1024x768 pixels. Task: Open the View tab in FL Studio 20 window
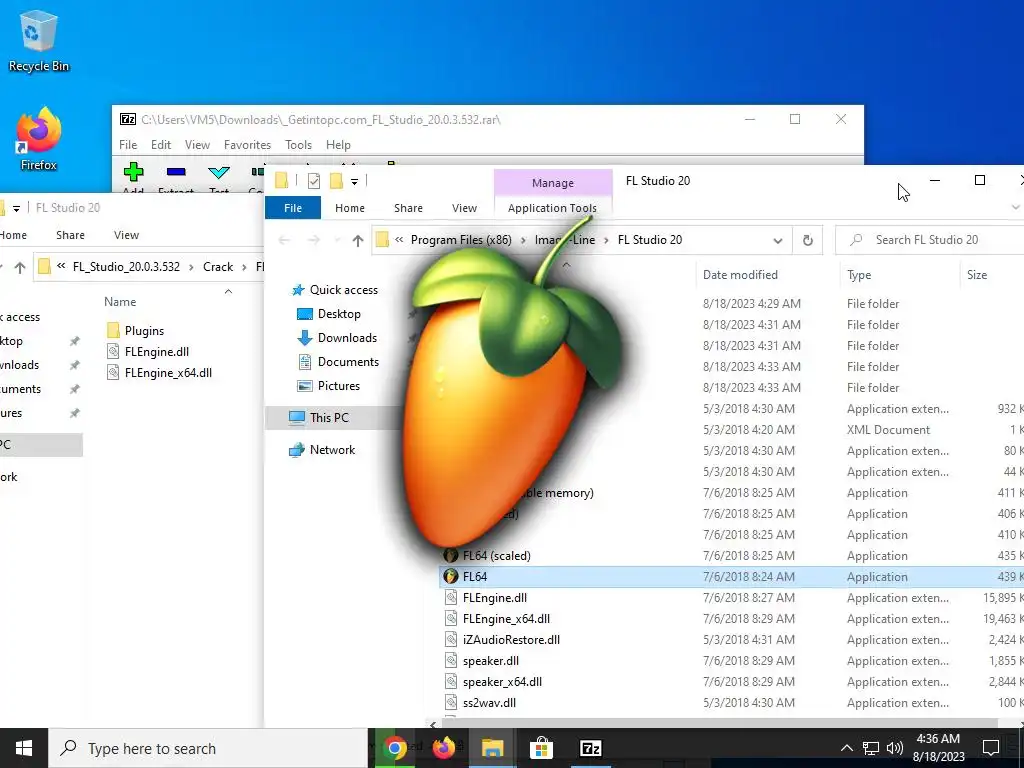pyautogui.click(x=464, y=208)
